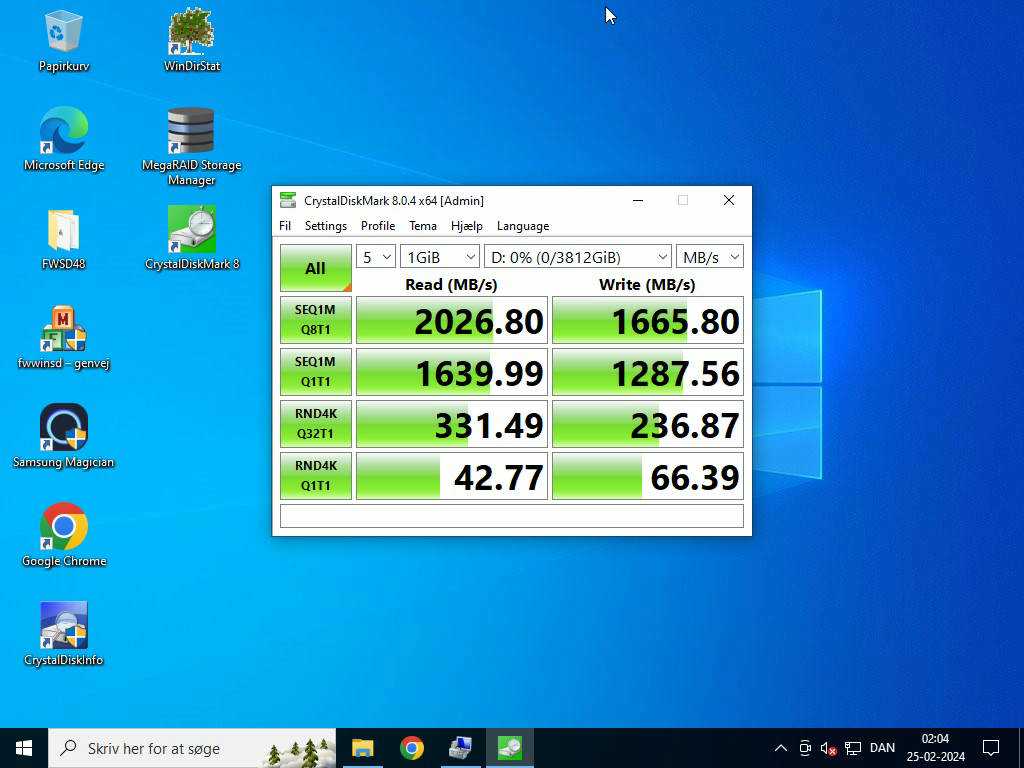Open the notification center icon
This screenshot has width=1024, height=768.
click(991, 748)
